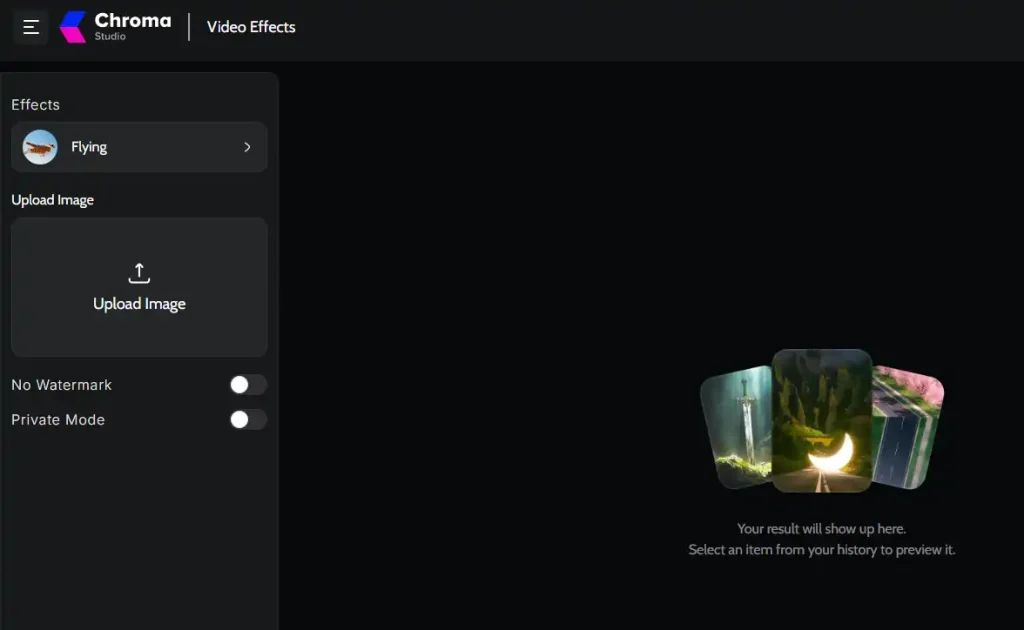This screenshot has width=1024, height=630.
Task: Open the Effects section header
Action: click(35, 104)
